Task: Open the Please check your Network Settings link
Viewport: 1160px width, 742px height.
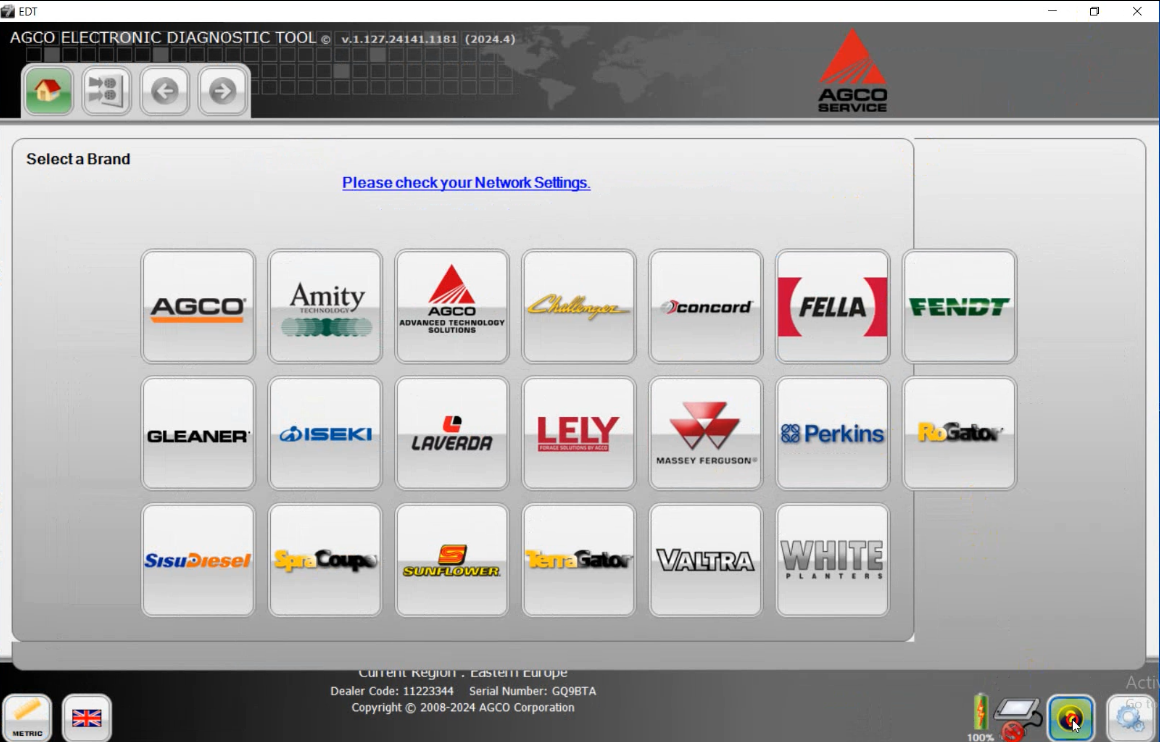Action: 466,183
